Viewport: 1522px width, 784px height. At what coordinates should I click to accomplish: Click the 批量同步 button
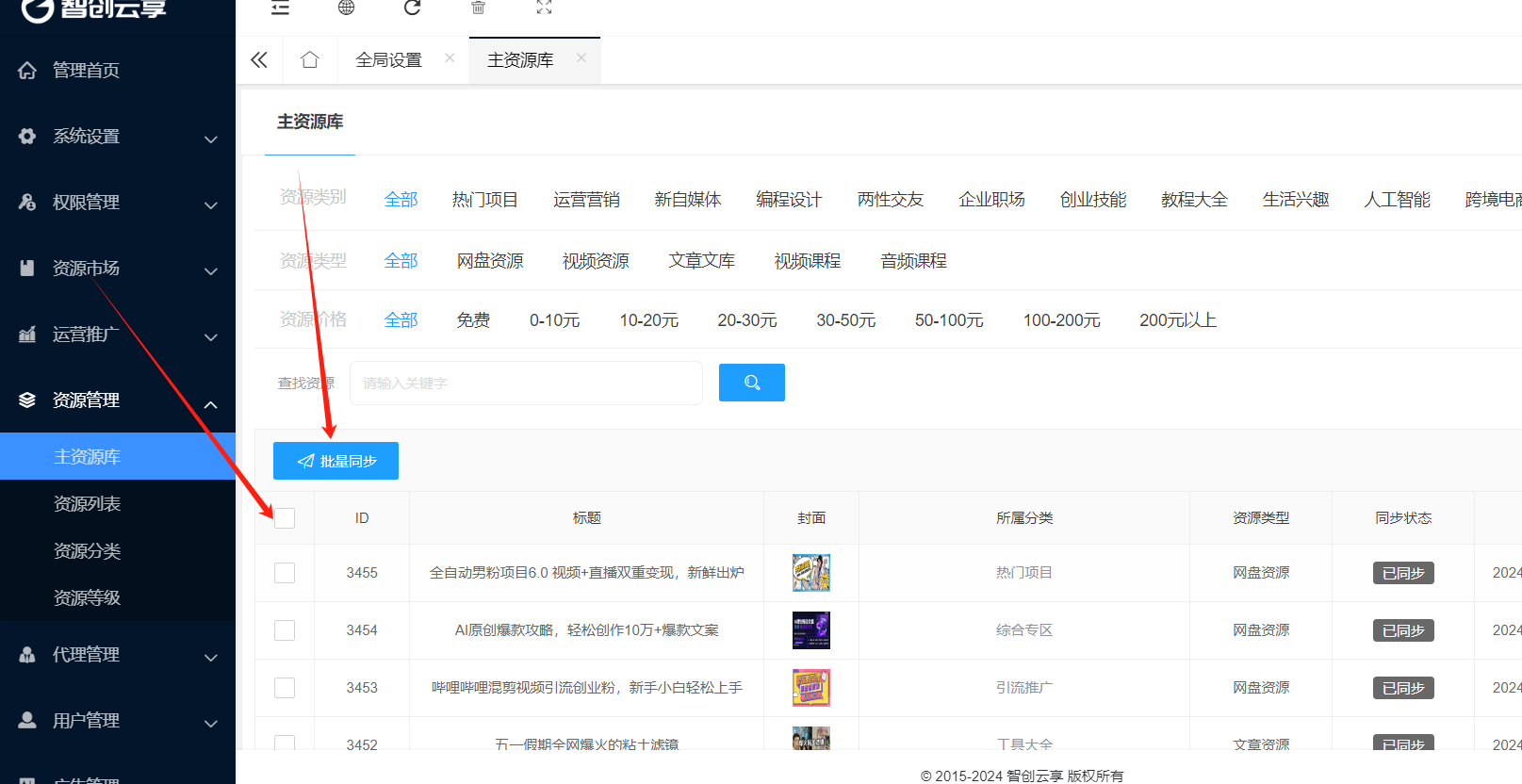[x=335, y=461]
